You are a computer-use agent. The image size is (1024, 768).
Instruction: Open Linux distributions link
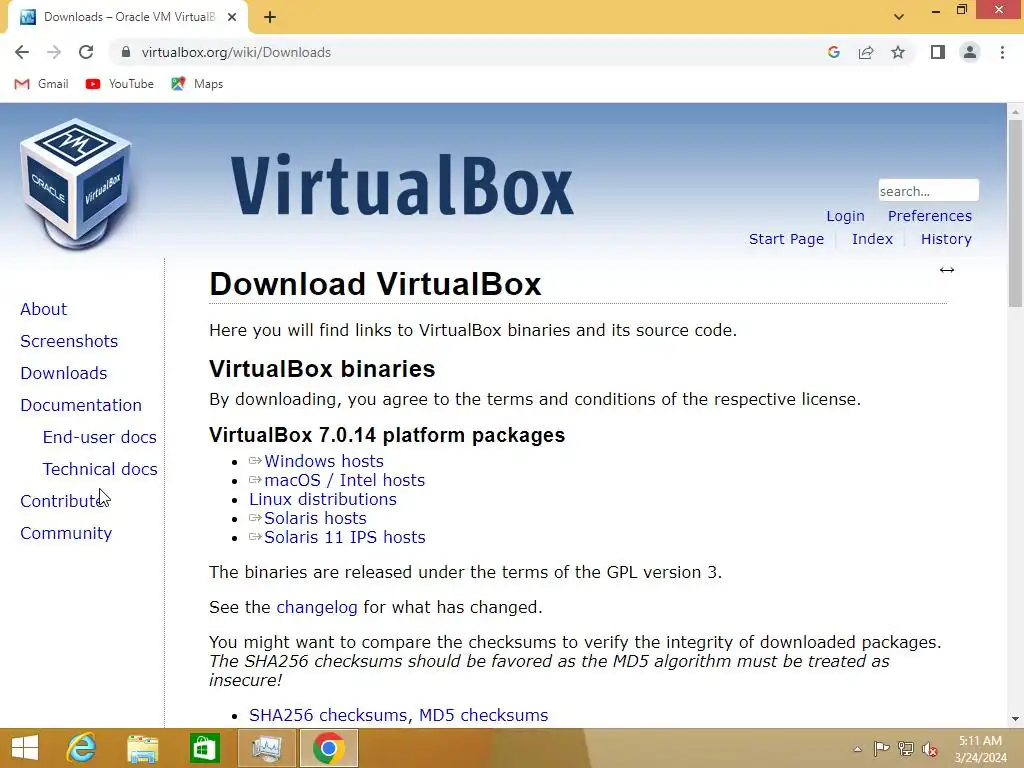[x=323, y=499]
